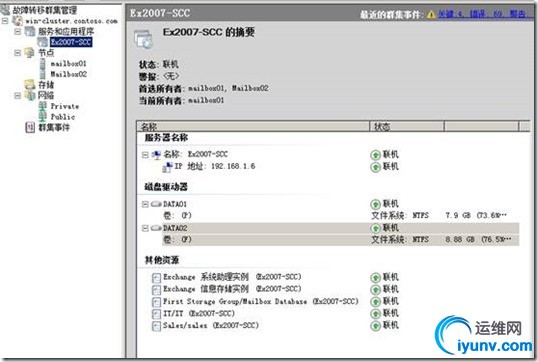This screenshot has height=362, width=538.
Task: Select the 故障转移群集管理 root node
Action: (45, 10)
